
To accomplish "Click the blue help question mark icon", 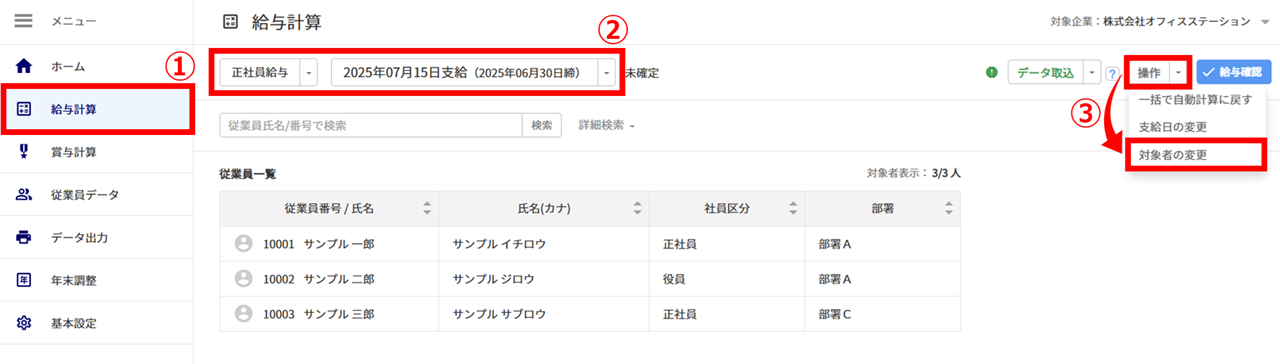I will click(1111, 74).
